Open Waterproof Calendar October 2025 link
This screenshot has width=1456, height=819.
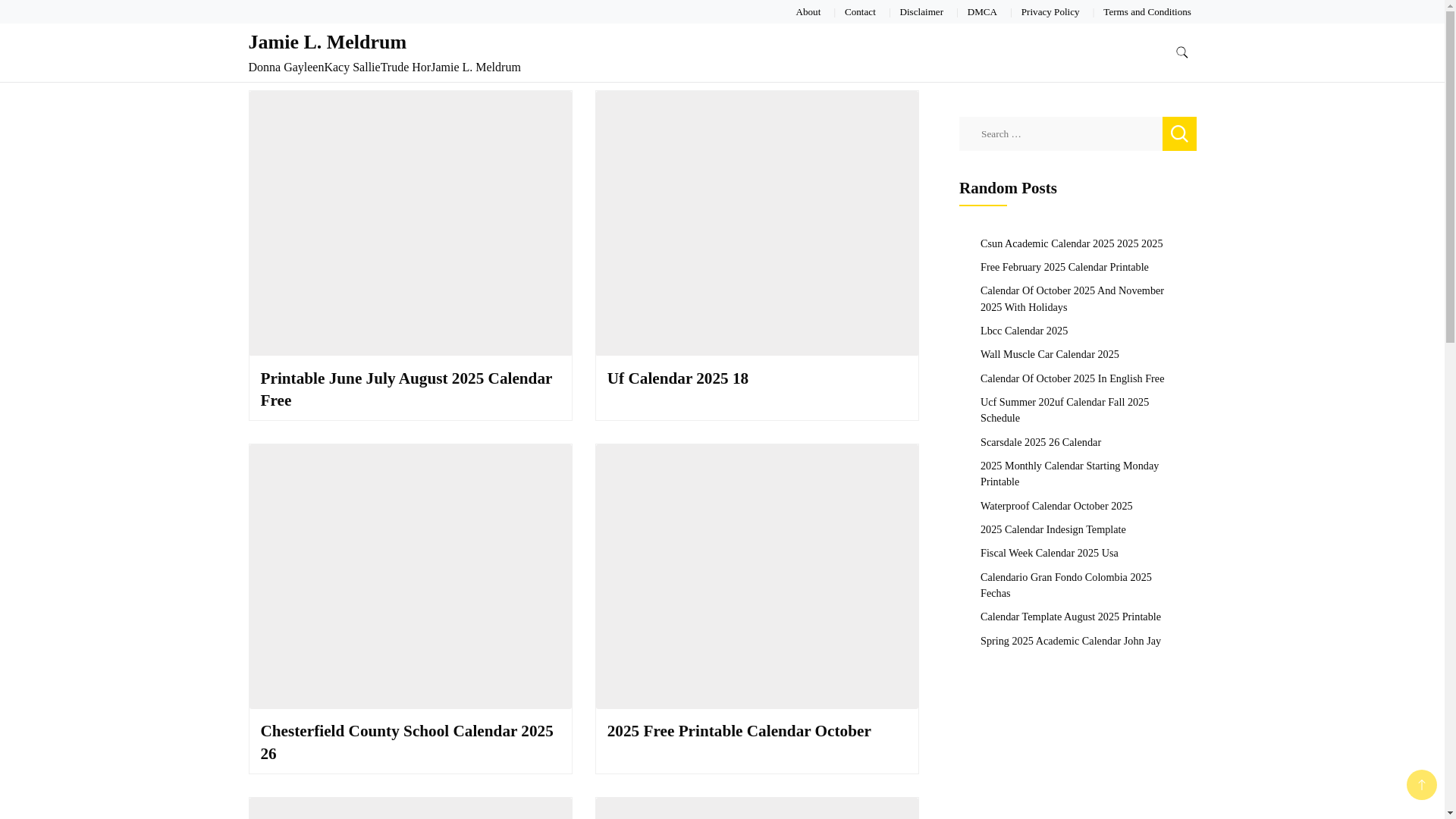pos(1056,506)
